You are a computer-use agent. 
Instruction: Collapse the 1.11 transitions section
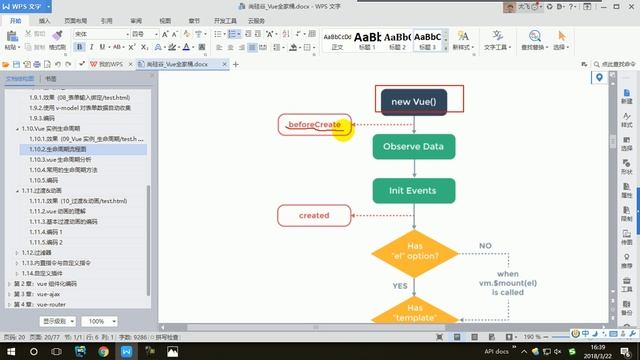click(x=18, y=191)
